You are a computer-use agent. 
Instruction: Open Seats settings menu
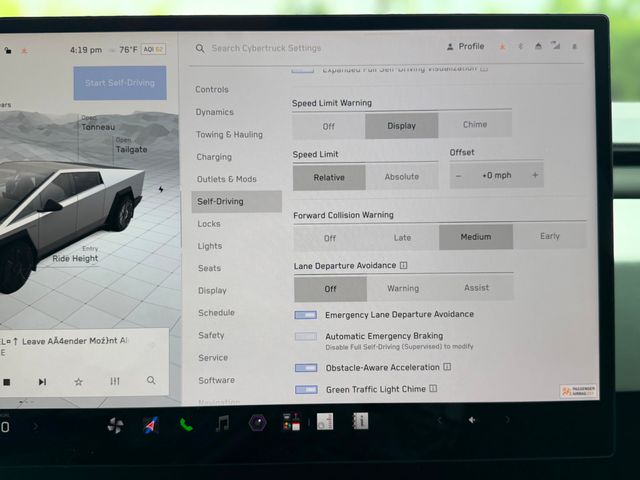pyautogui.click(x=209, y=268)
